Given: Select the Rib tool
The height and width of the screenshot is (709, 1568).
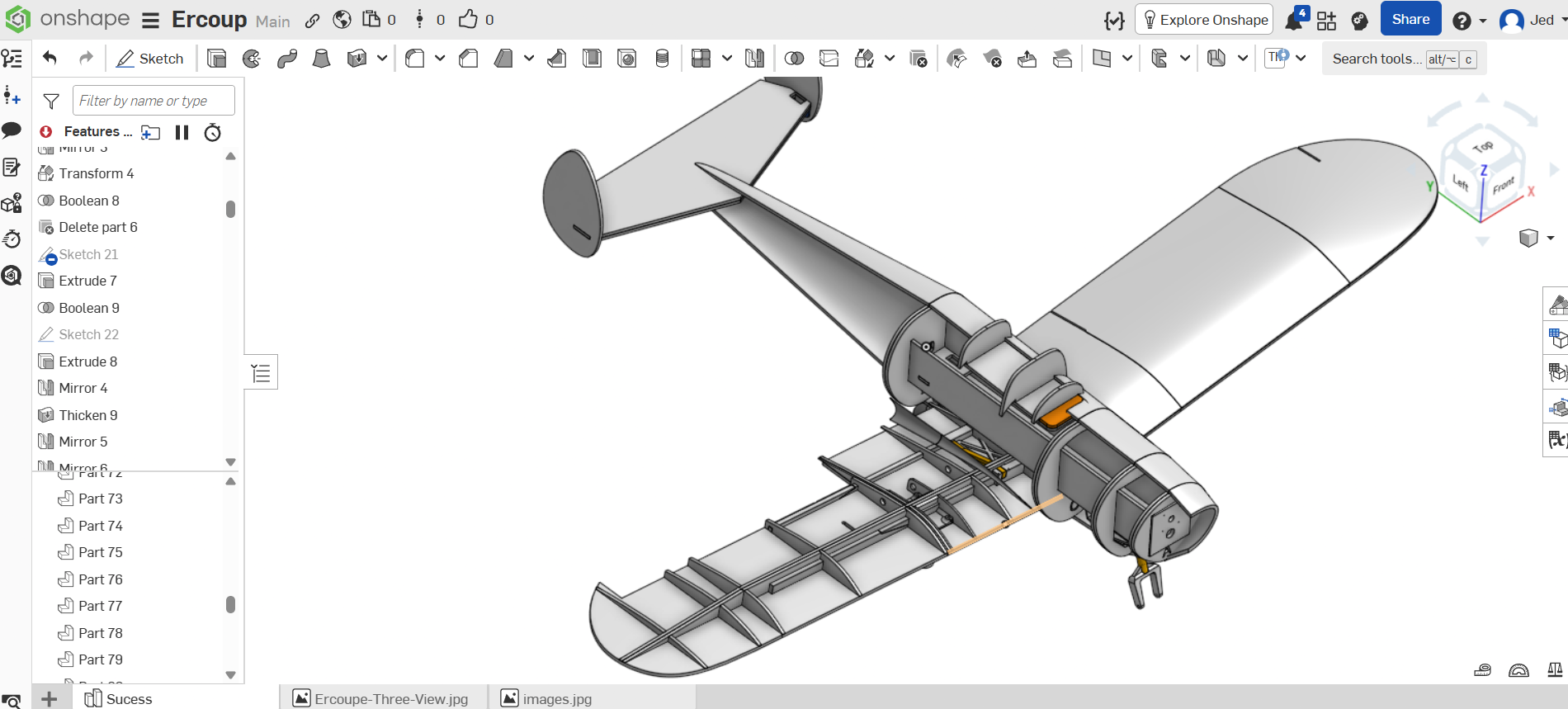Looking at the screenshot, I should point(557,59).
